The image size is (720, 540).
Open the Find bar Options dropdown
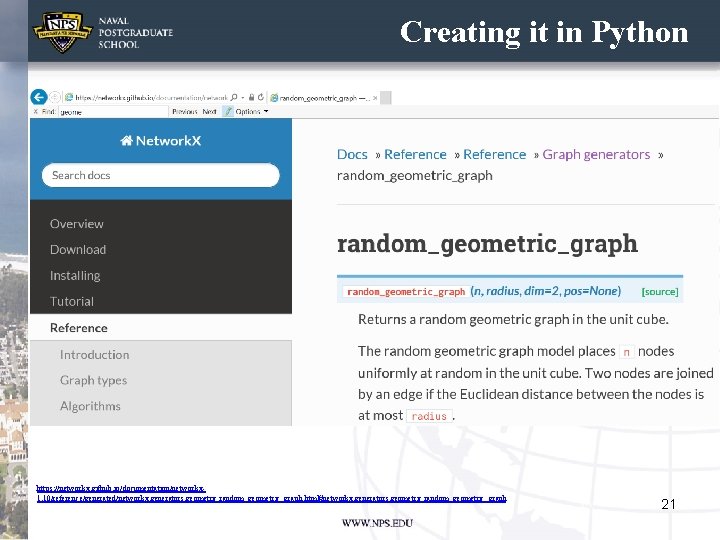[x=252, y=112]
